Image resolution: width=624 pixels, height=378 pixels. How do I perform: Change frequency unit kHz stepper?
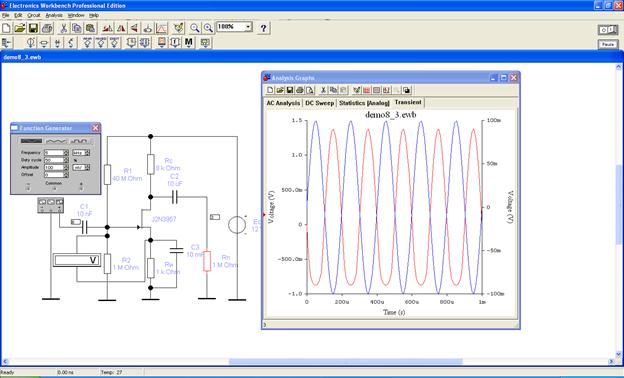[x=88, y=152]
